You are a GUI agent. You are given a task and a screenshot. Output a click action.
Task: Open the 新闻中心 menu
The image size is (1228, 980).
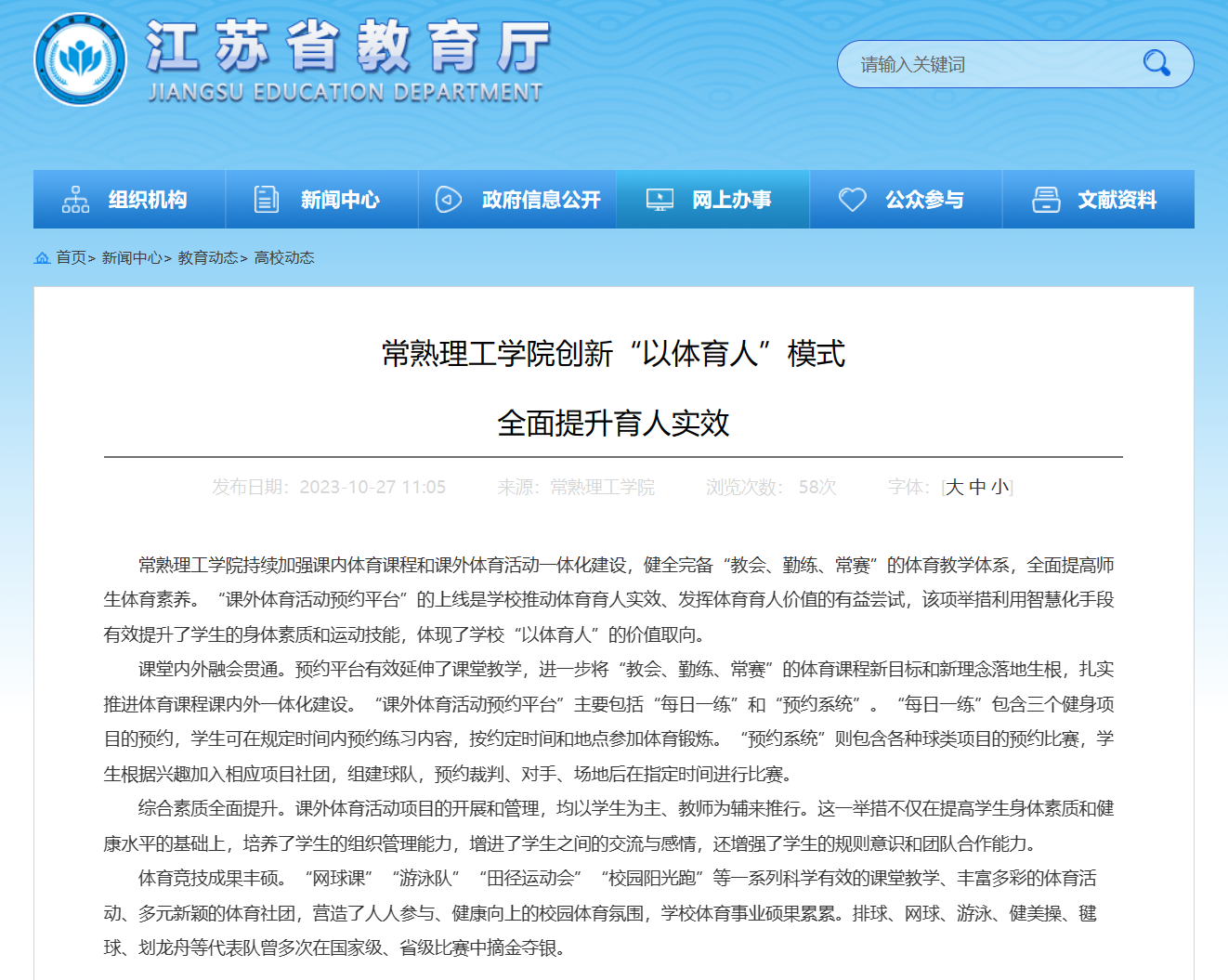pos(321,199)
